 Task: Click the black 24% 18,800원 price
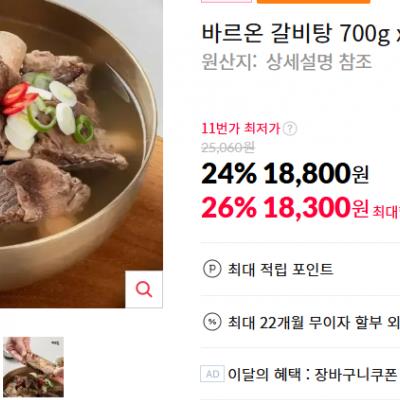pos(285,174)
